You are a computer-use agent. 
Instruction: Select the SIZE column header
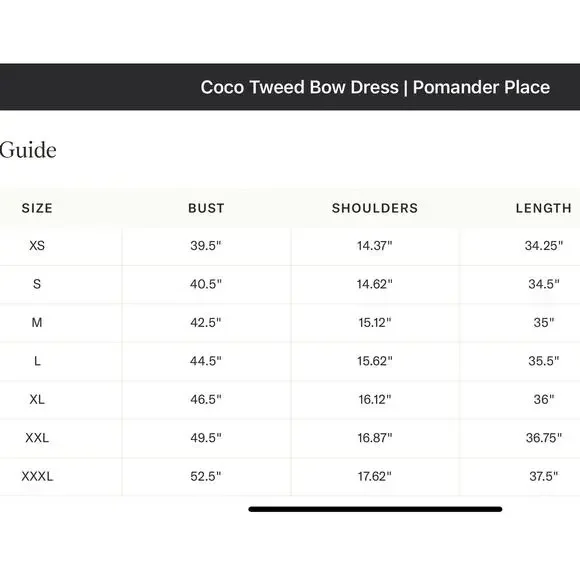tap(37, 208)
